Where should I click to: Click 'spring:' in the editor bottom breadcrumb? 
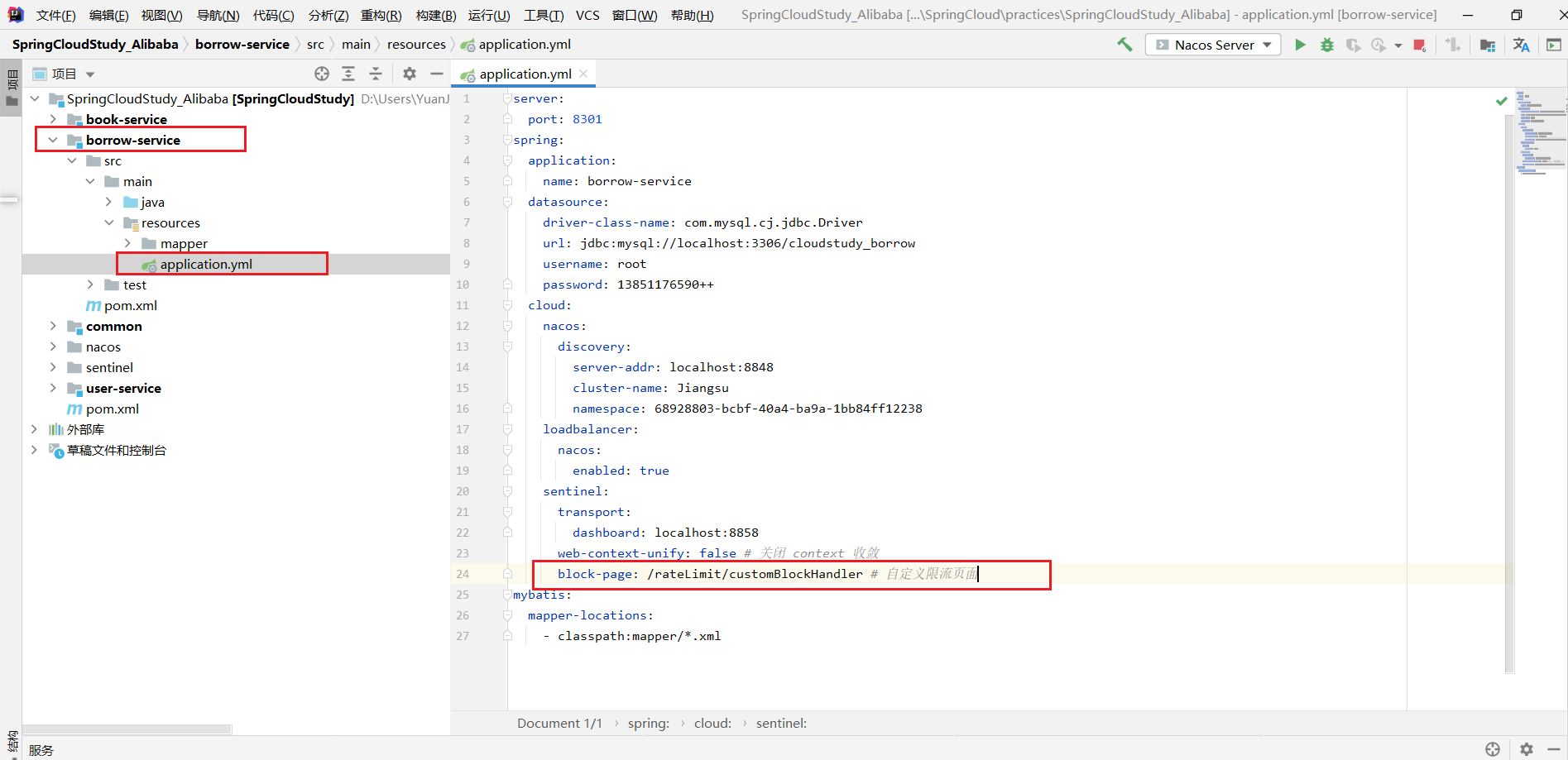click(x=649, y=723)
